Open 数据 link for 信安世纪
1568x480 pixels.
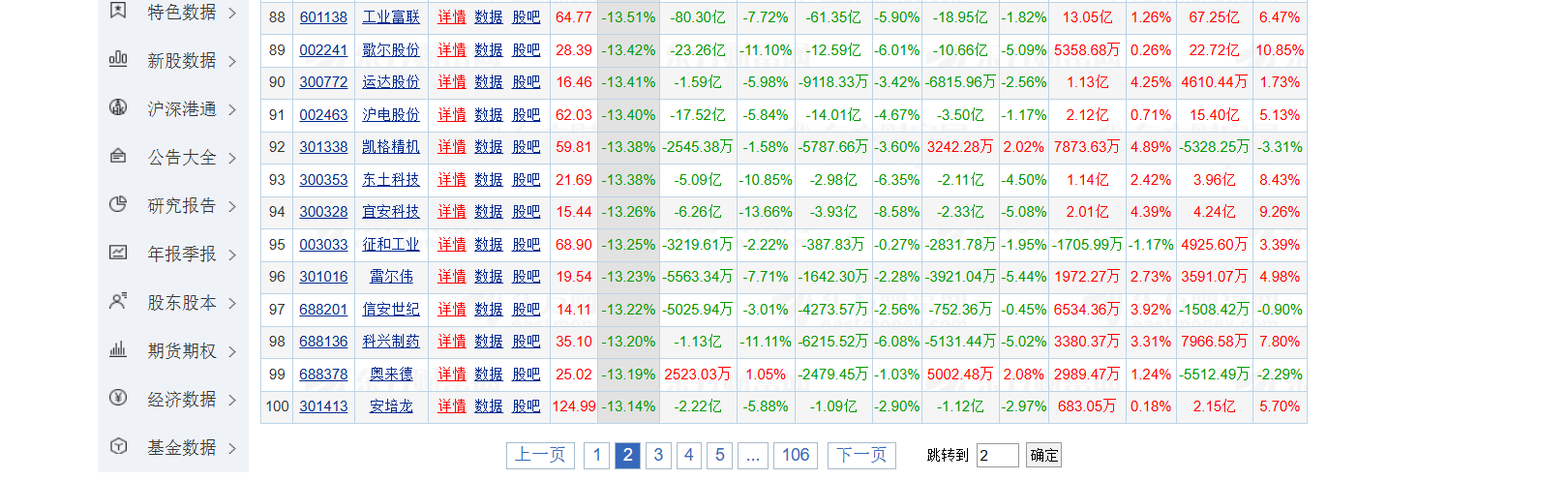[489, 310]
